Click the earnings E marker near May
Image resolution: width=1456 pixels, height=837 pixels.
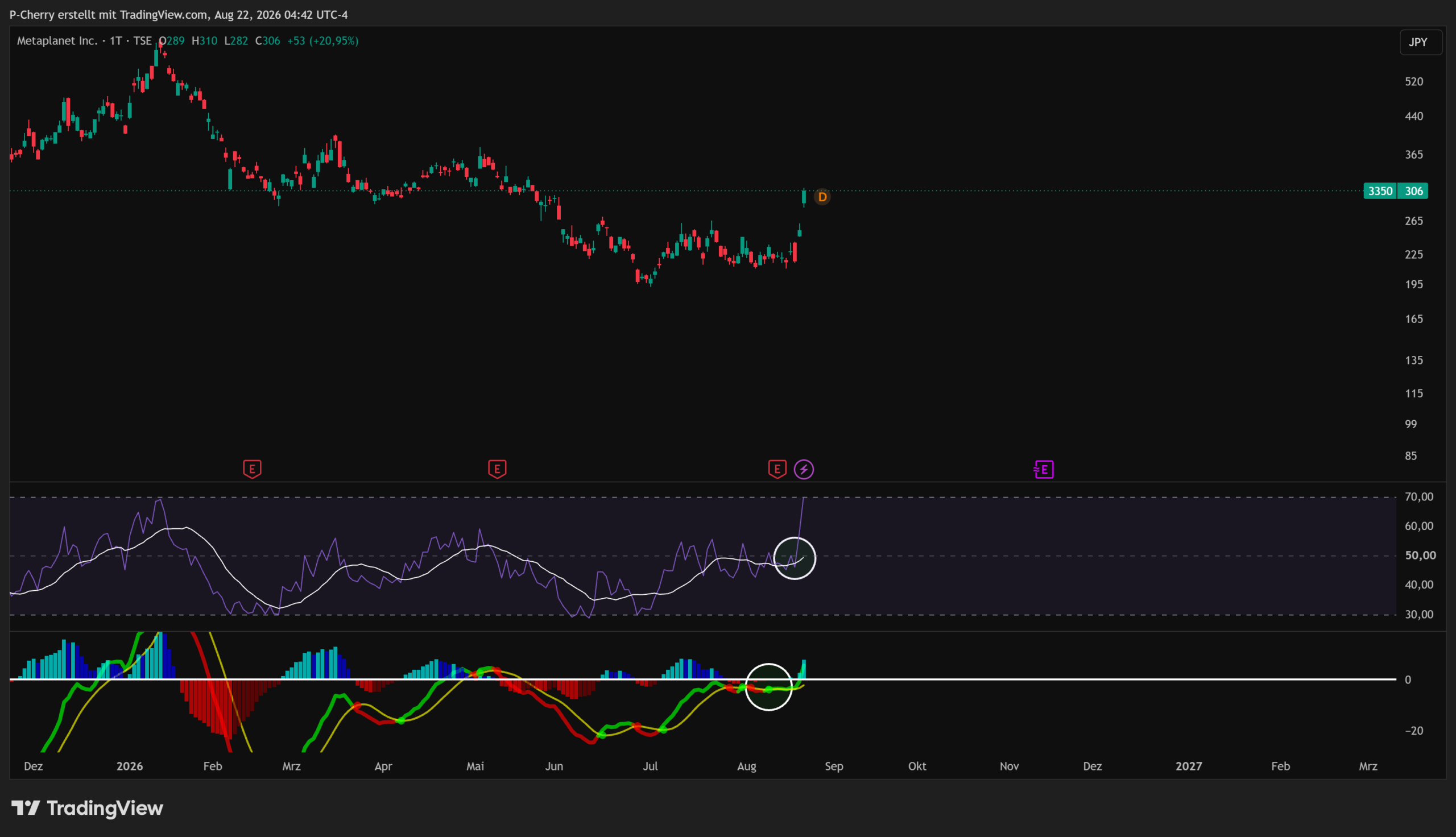(497, 469)
